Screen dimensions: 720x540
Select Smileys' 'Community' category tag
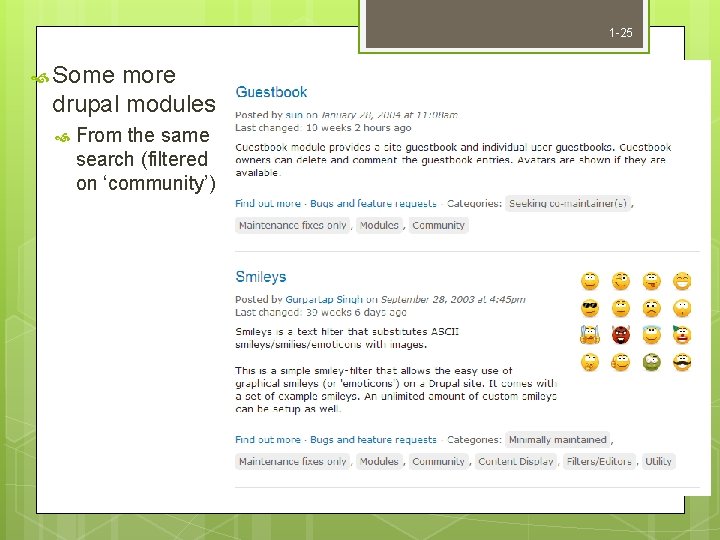439,461
